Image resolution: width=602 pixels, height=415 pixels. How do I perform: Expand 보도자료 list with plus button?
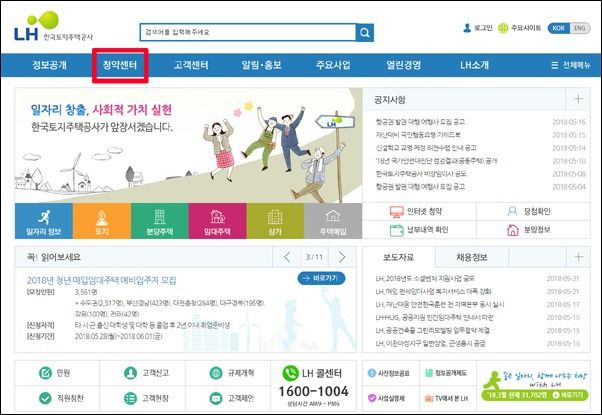pyautogui.click(x=578, y=257)
